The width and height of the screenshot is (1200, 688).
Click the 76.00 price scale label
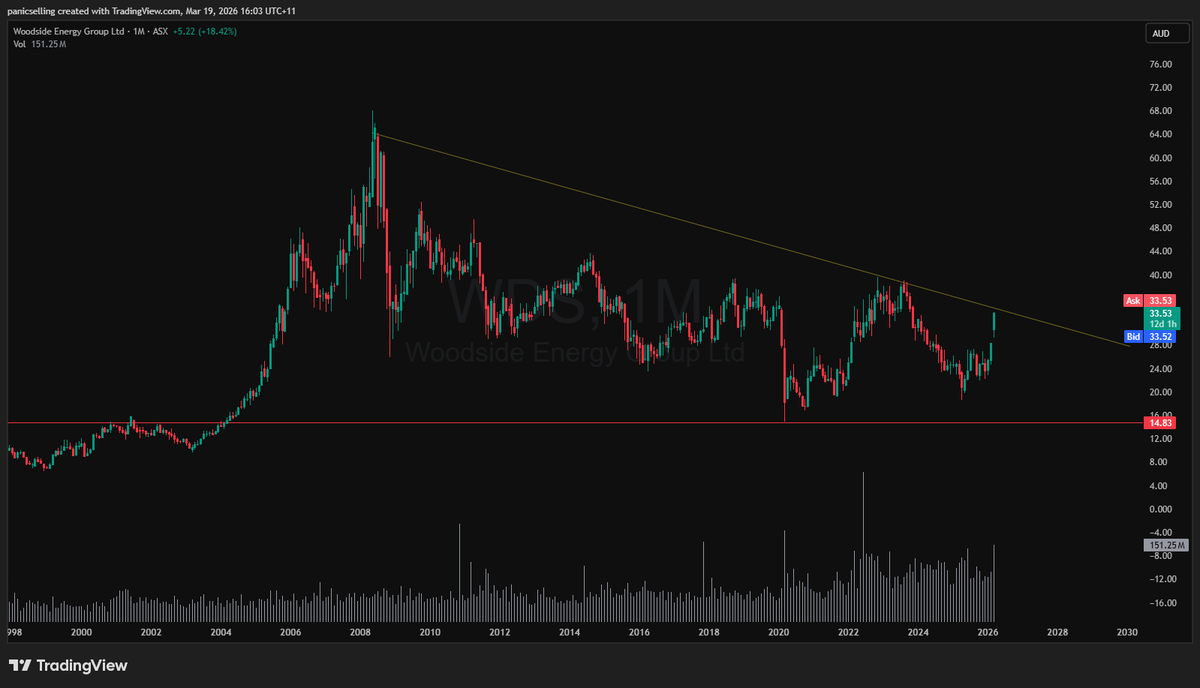[x=1160, y=64]
